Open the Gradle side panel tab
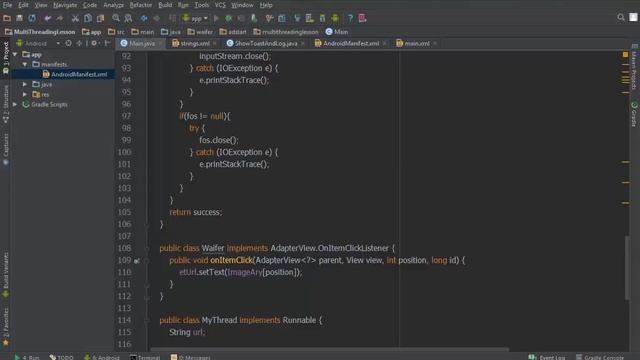Viewport: 640px width, 360px height. click(x=634, y=114)
